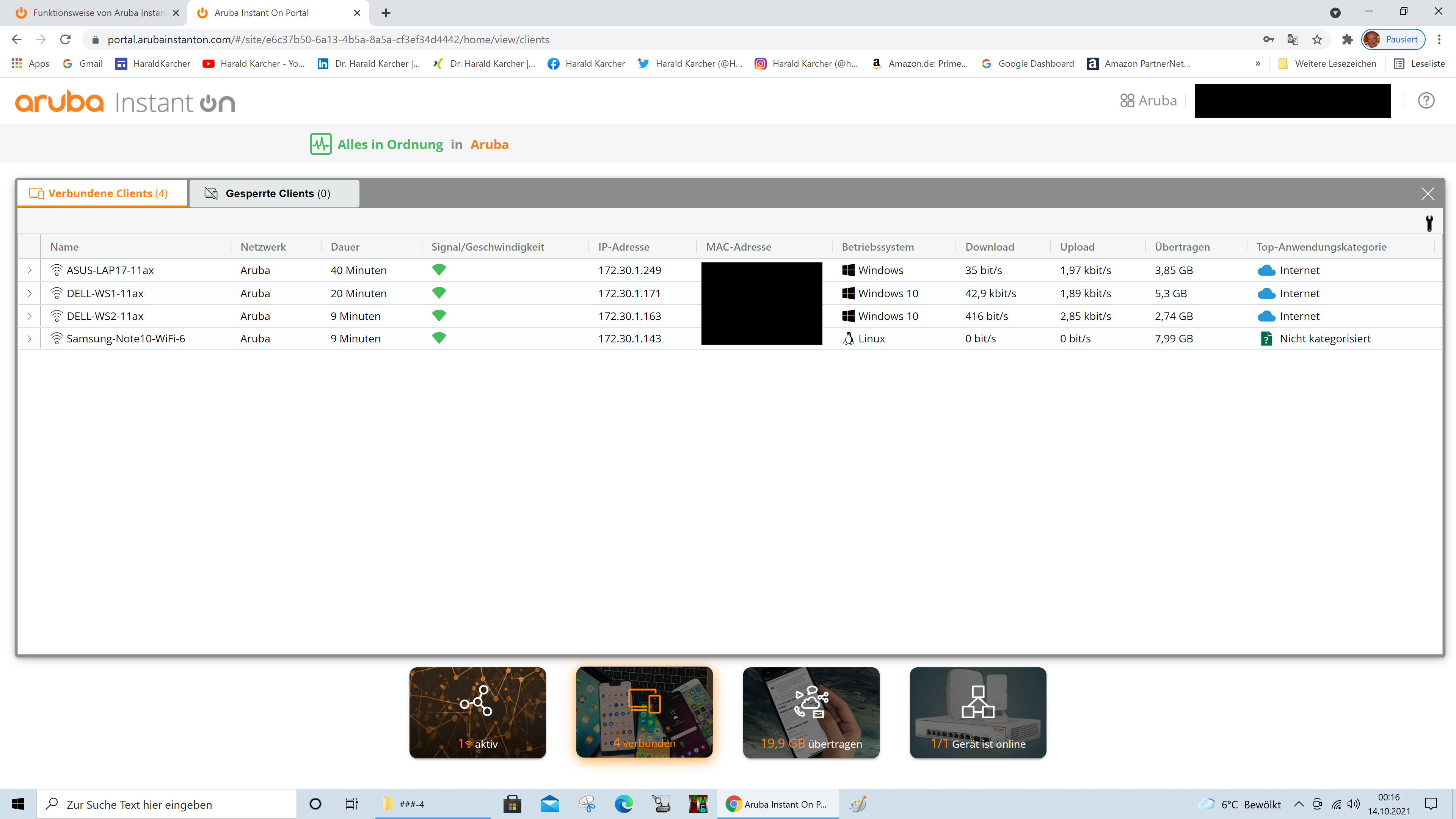Click the Windows taskbar search field
The width and height of the screenshot is (1456, 819).
click(167, 804)
